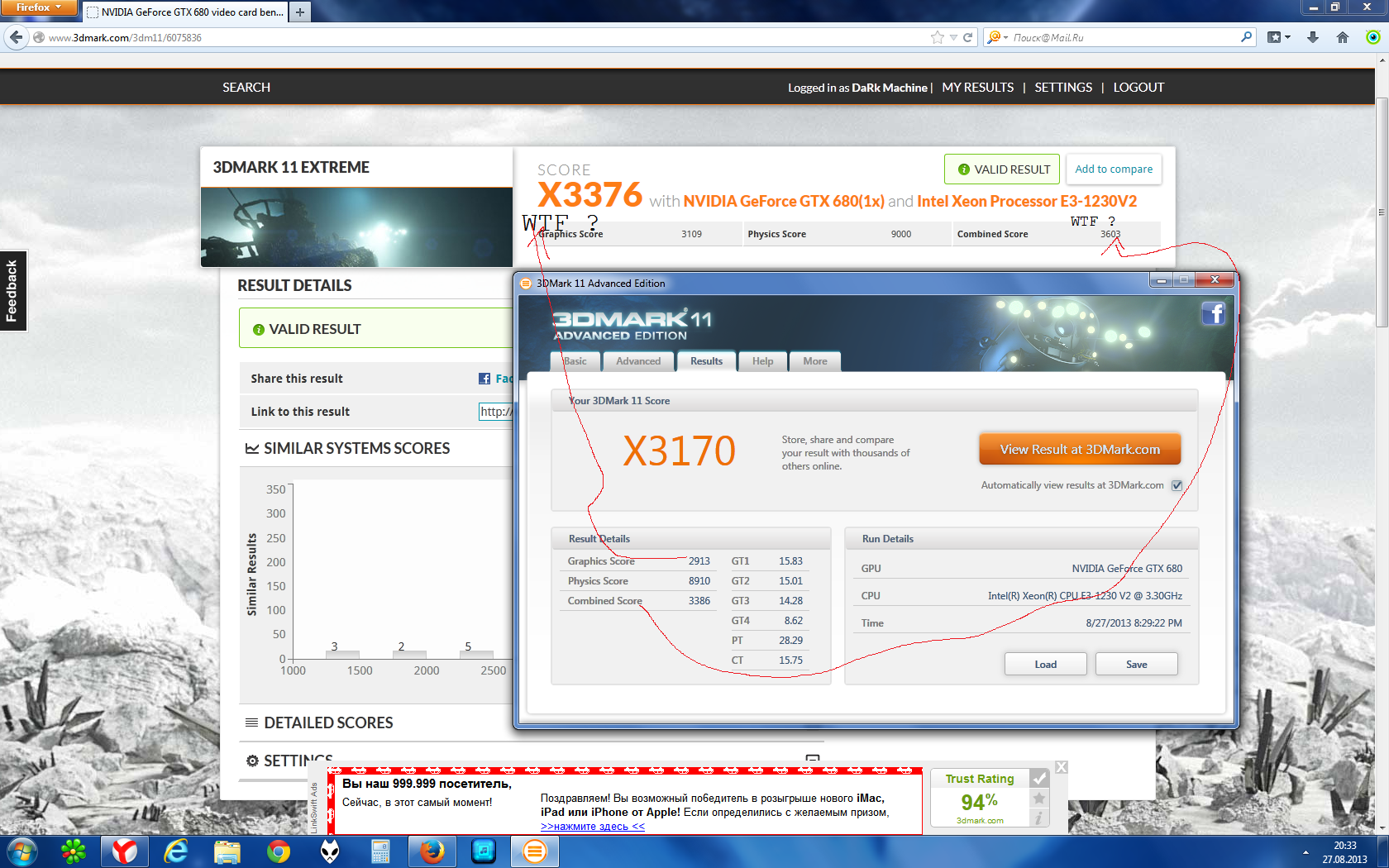Launch Google Chrome from the taskbar
Image resolution: width=1389 pixels, height=868 pixels.
pyautogui.click(x=279, y=851)
